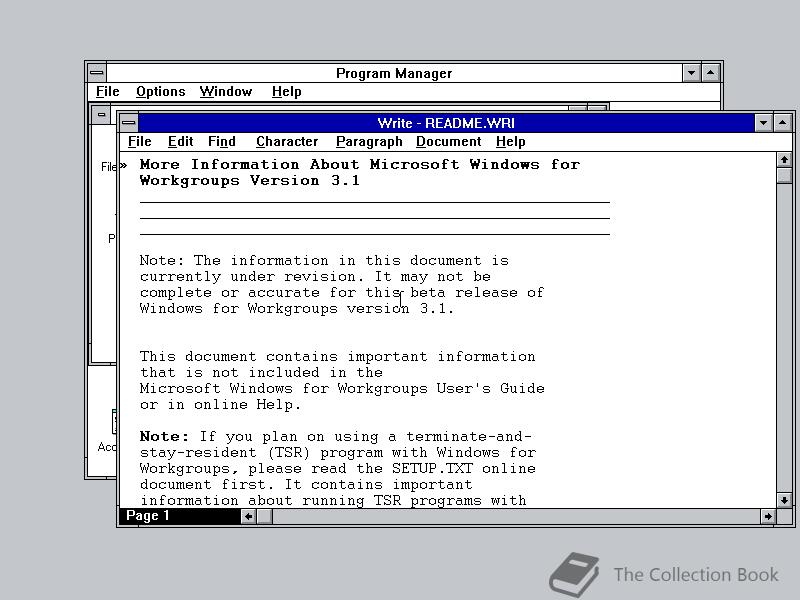Screen dimensions: 800x600
Task: Click the vertical scrollbar down arrow in Write
Action: click(784, 500)
